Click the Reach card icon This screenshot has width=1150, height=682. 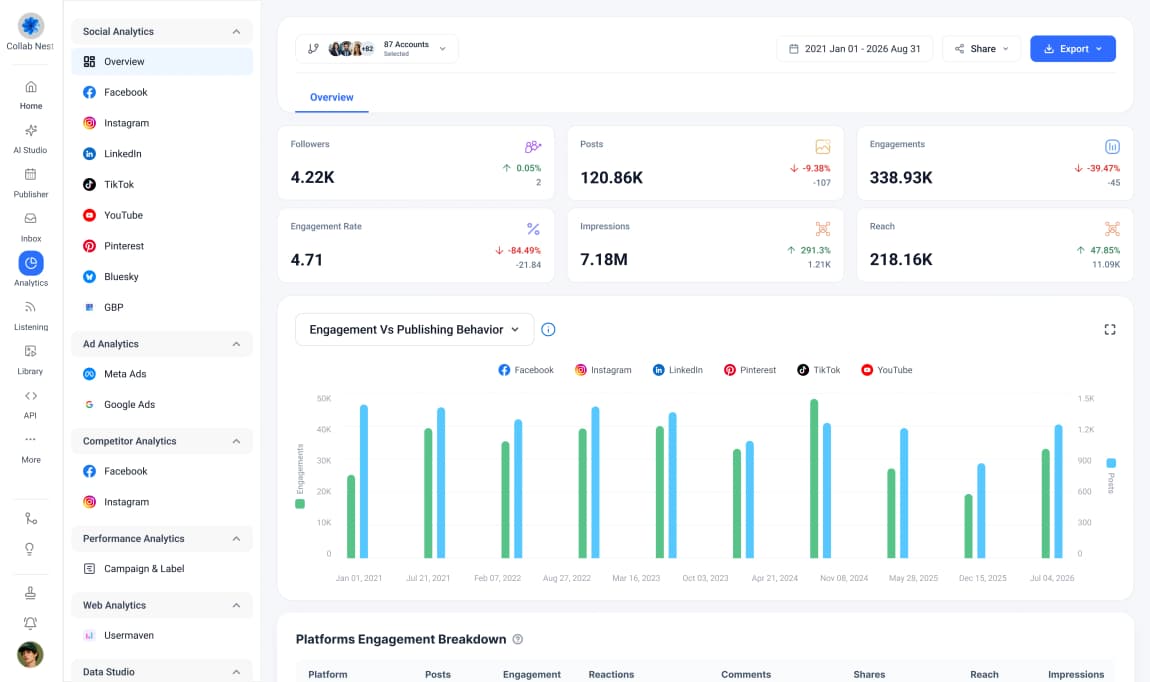(1113, 229)
